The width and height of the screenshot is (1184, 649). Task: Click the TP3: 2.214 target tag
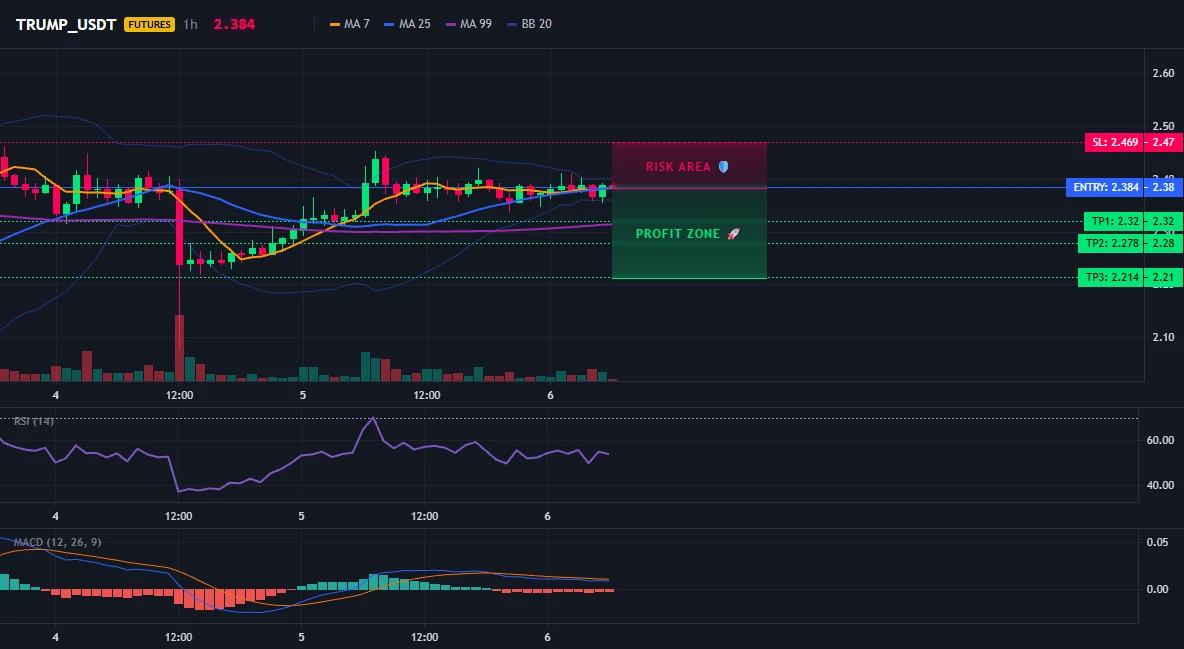pos(1110,277)
